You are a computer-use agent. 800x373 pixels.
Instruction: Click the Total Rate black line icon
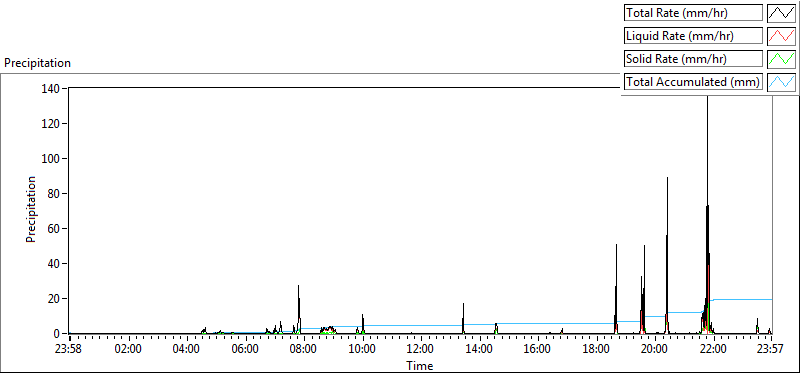coord(782,13)
